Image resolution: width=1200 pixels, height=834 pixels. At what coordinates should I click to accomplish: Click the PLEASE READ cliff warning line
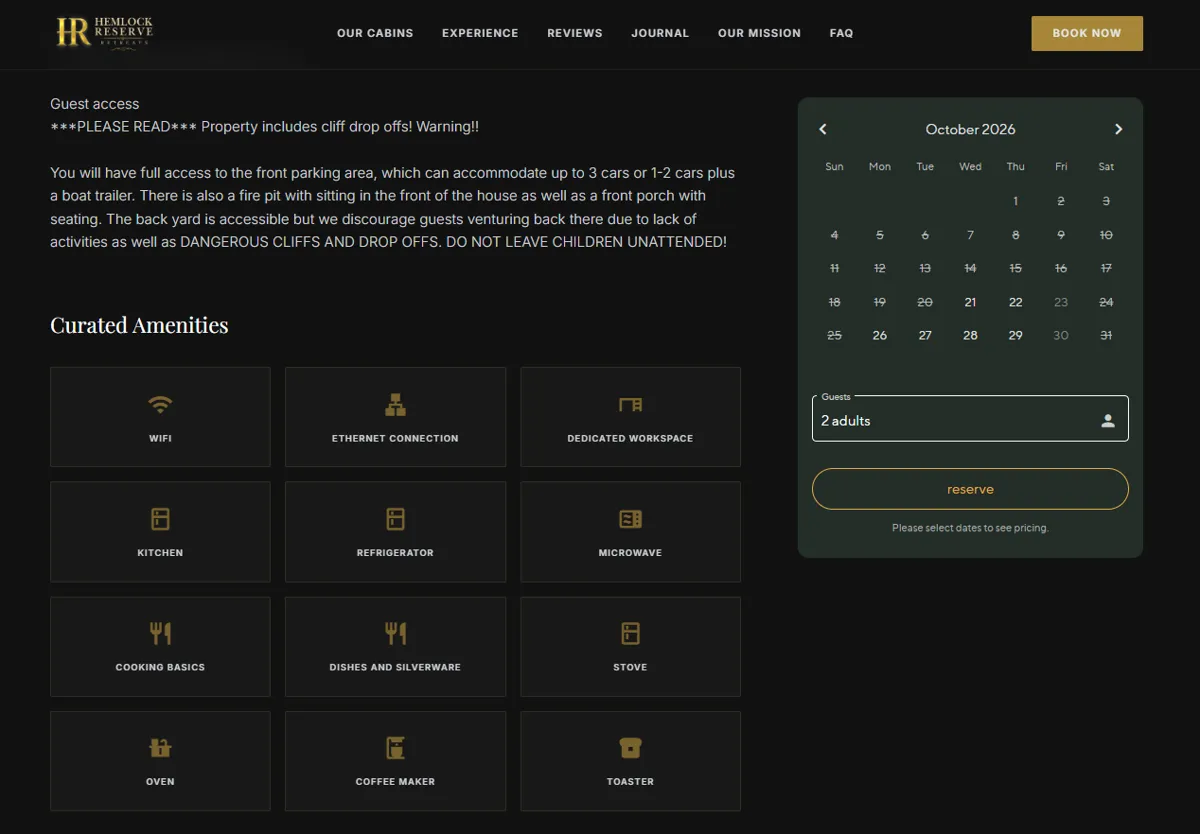[x=265, y=127]
